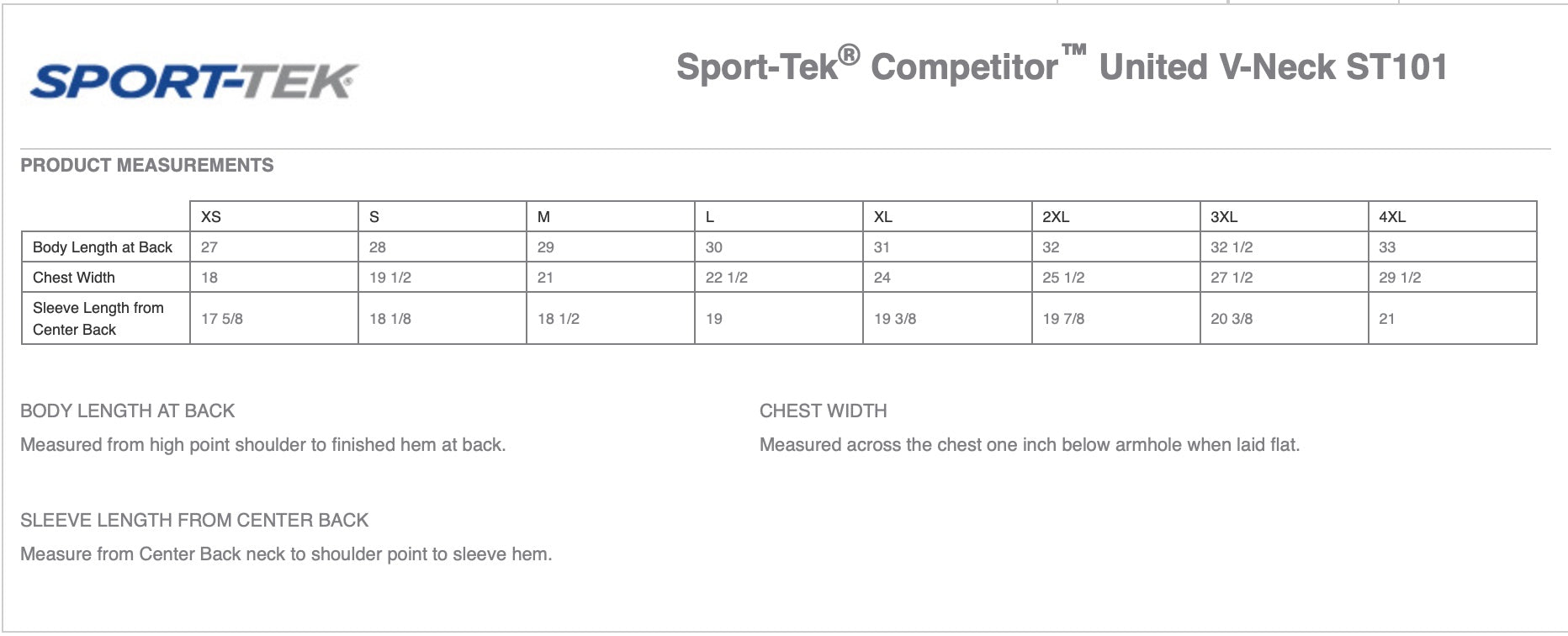Select the 2XL size column header
Screen dimensions: 1568x636
pos(1056,217)
